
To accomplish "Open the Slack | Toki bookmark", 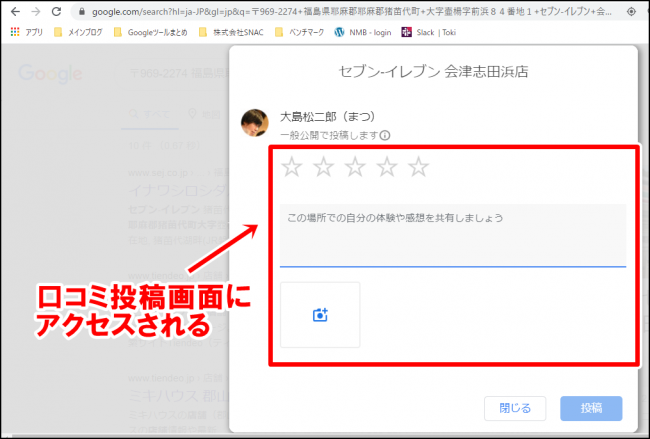I will click(429, 32).
